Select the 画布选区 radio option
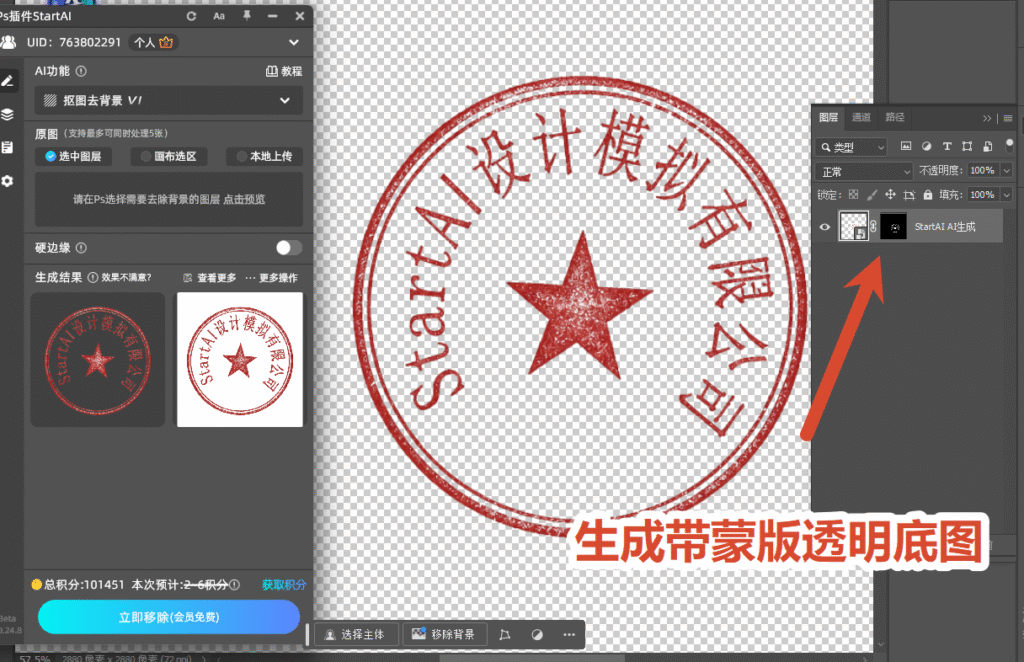 [169, 157]
